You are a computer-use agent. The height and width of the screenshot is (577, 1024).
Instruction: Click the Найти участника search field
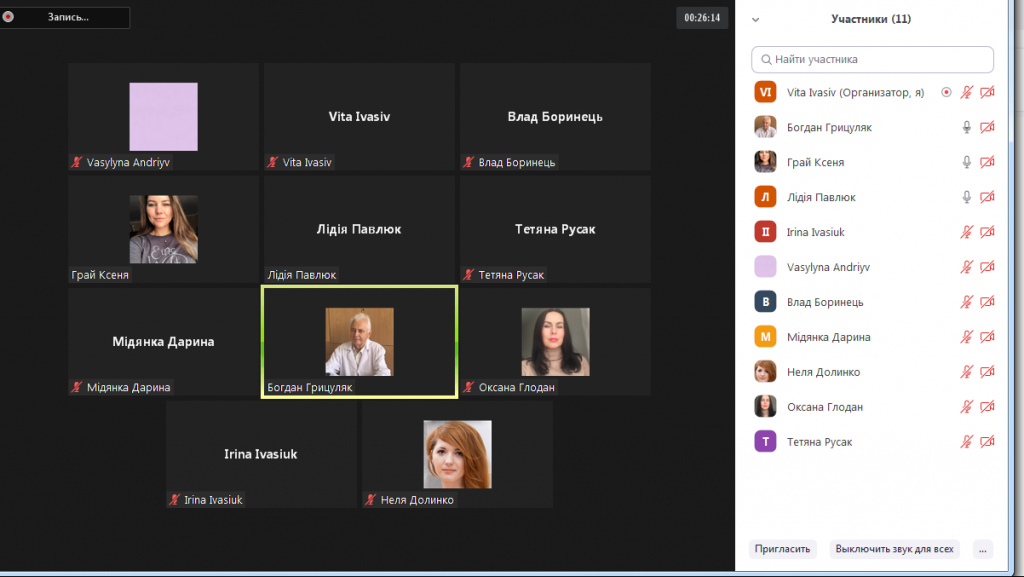[872, 59]
